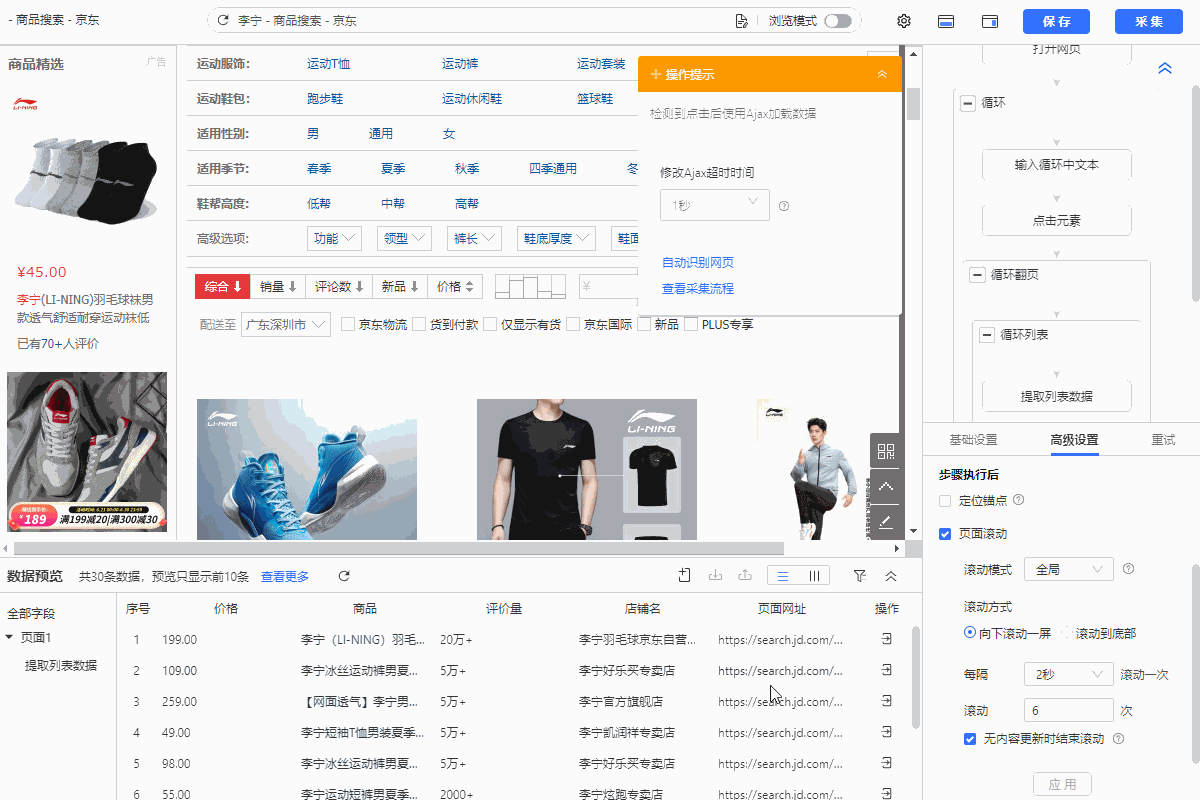This screenshot has height=800, width=1200.
Task: Collapse the workflow with the blue double chevron
Action: (1165, 68)
